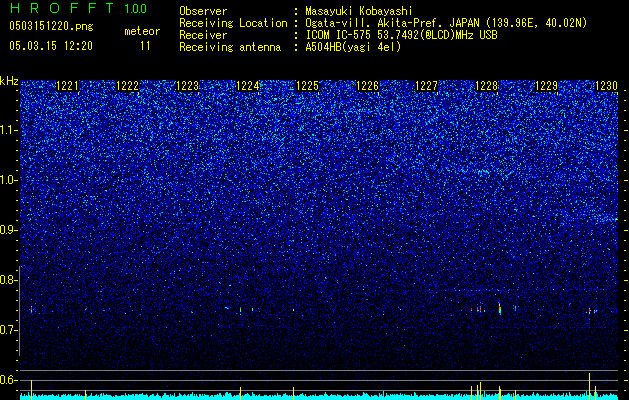The width and height of the screenshot is (629, 400).
Task: Click the 1223 time marker
Action: coord(188,86)
